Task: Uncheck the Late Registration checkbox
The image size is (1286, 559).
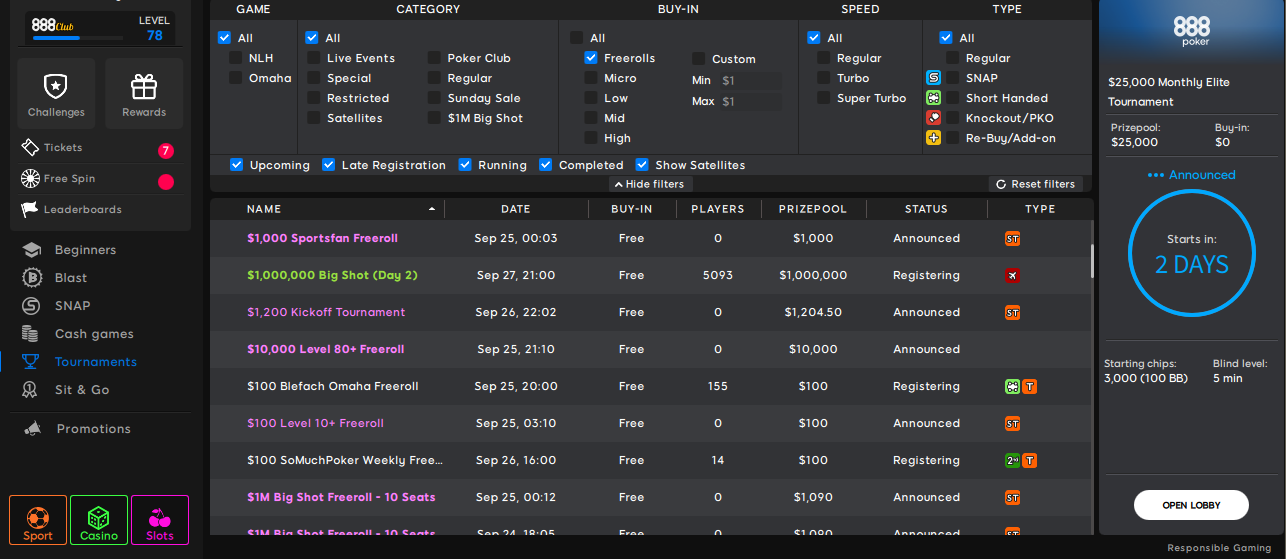Action: click(x=329, y=165)
